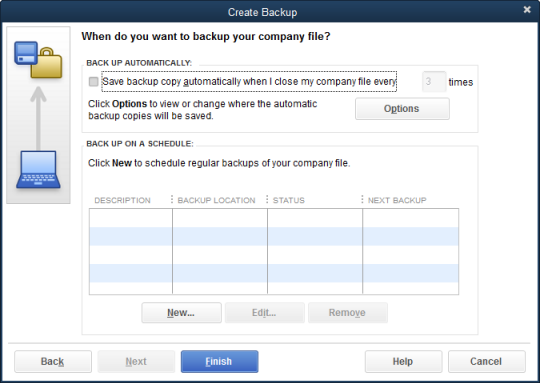Finish the backup wizard
This screenshot has height=383, width=540.
(219, 362)
